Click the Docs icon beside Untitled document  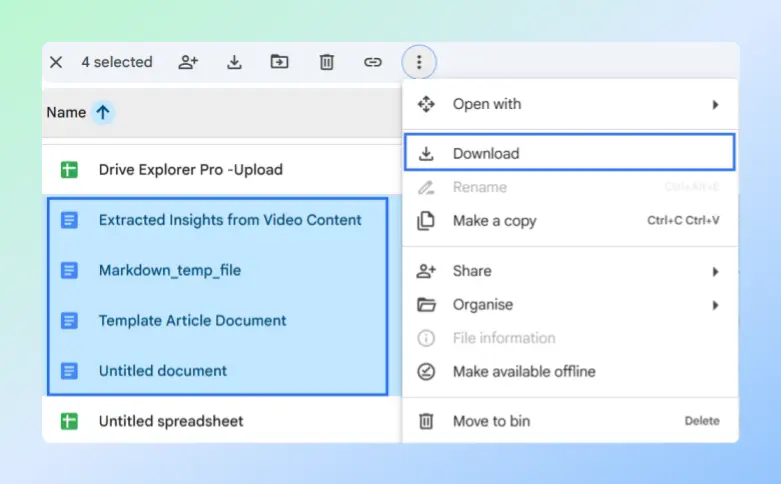point(69,371)
